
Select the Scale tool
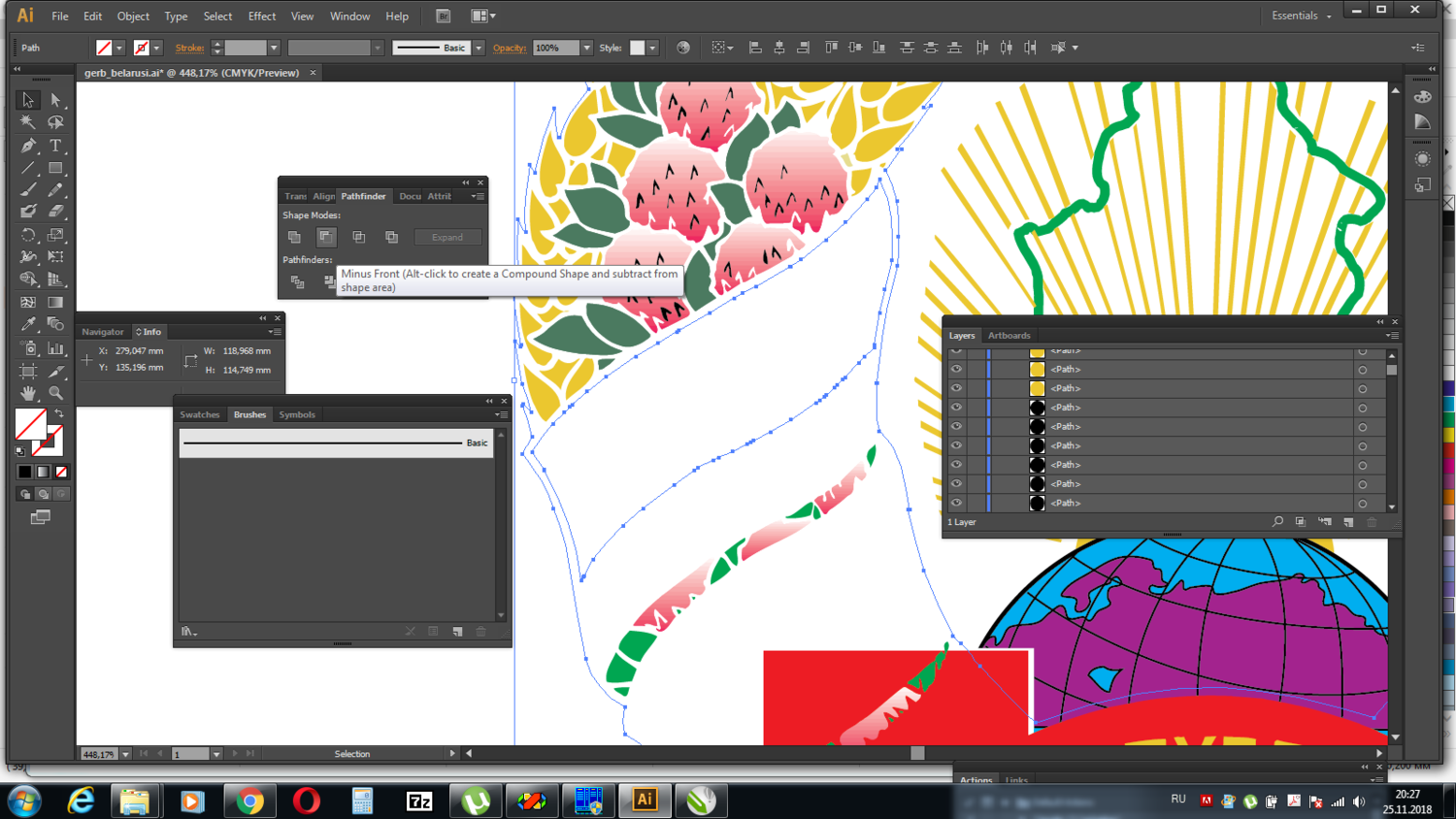[55, 235]
